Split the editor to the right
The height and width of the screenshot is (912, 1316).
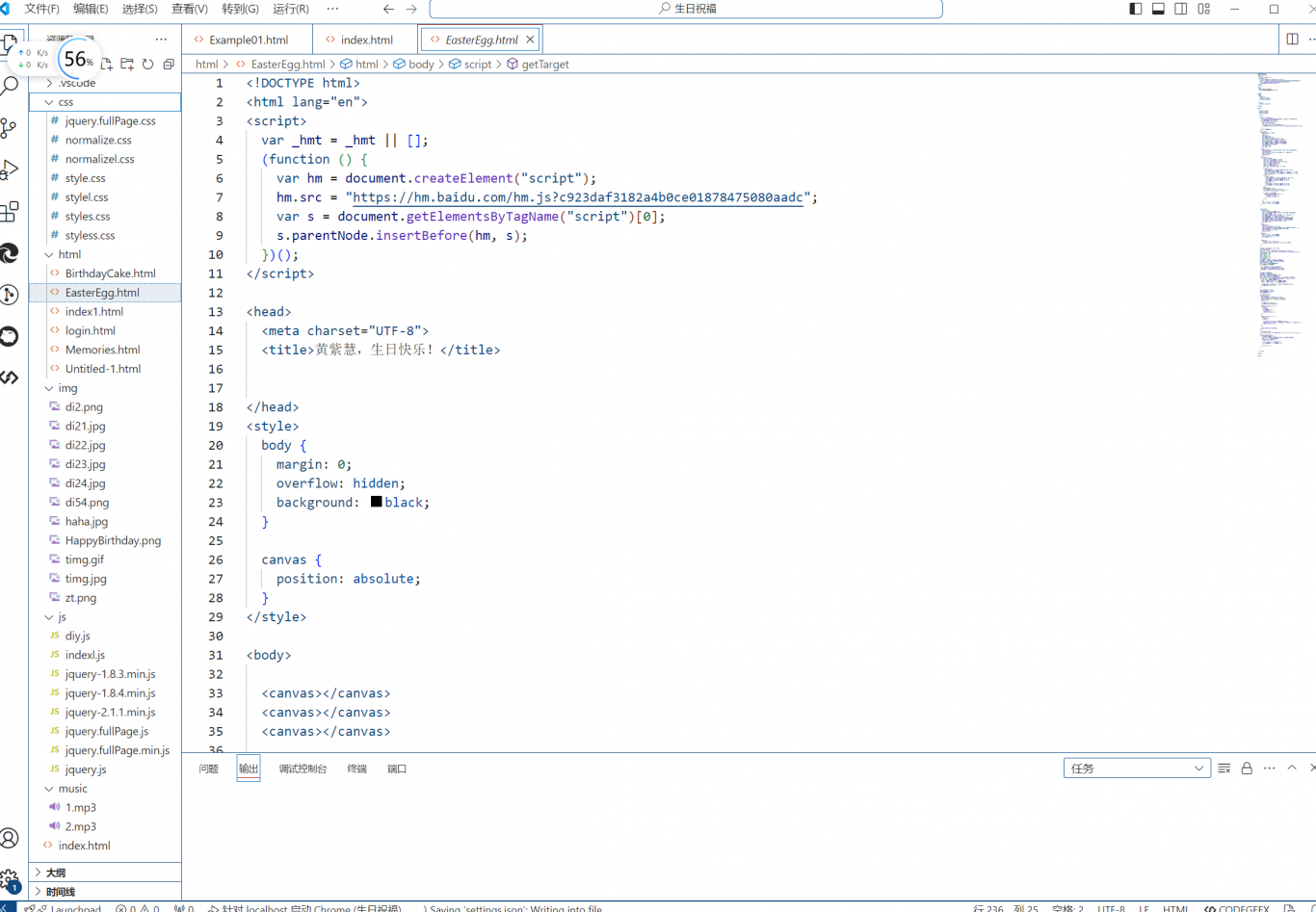tap(1292, 39)
